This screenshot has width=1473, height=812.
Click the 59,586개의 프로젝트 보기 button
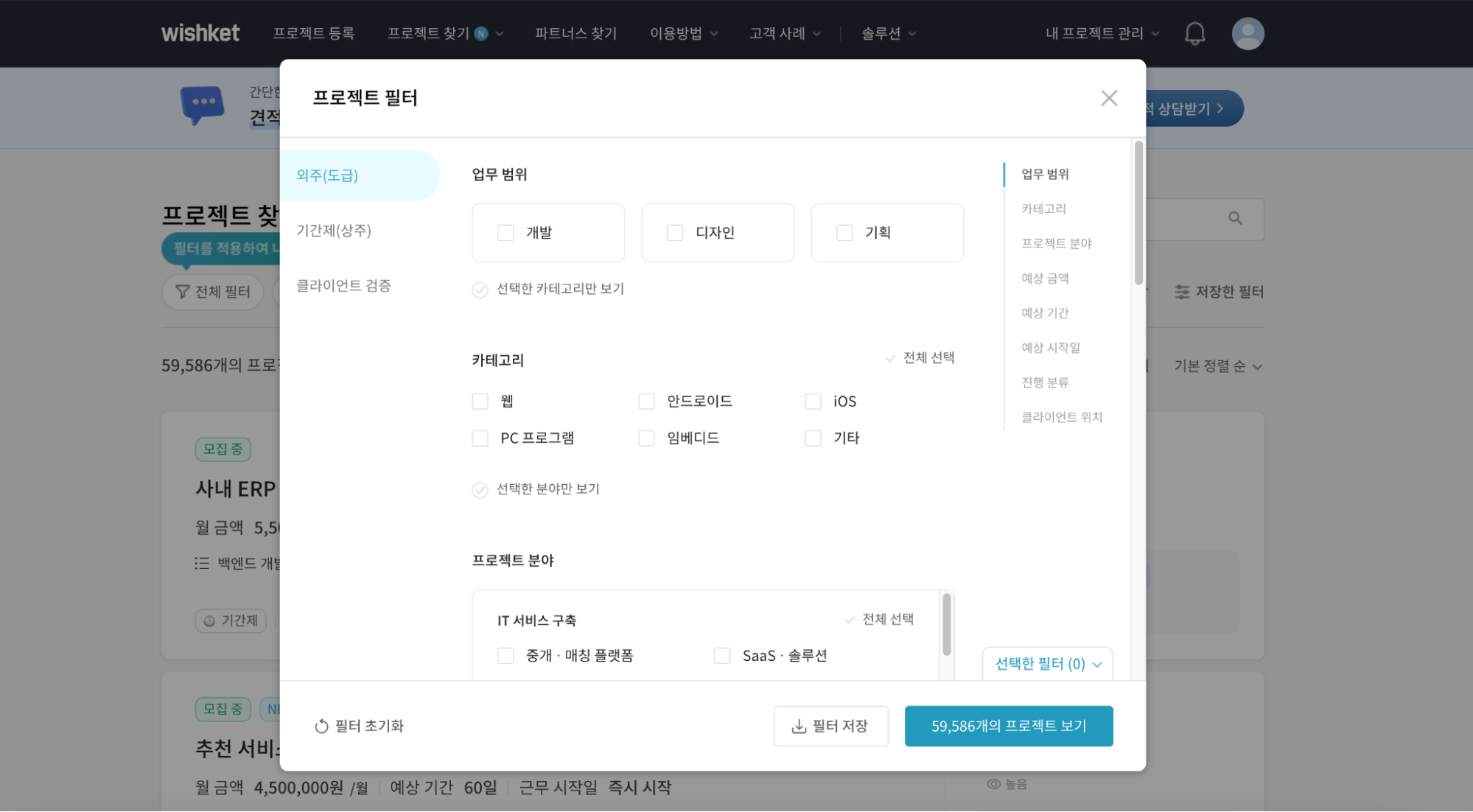[1009, 726]
